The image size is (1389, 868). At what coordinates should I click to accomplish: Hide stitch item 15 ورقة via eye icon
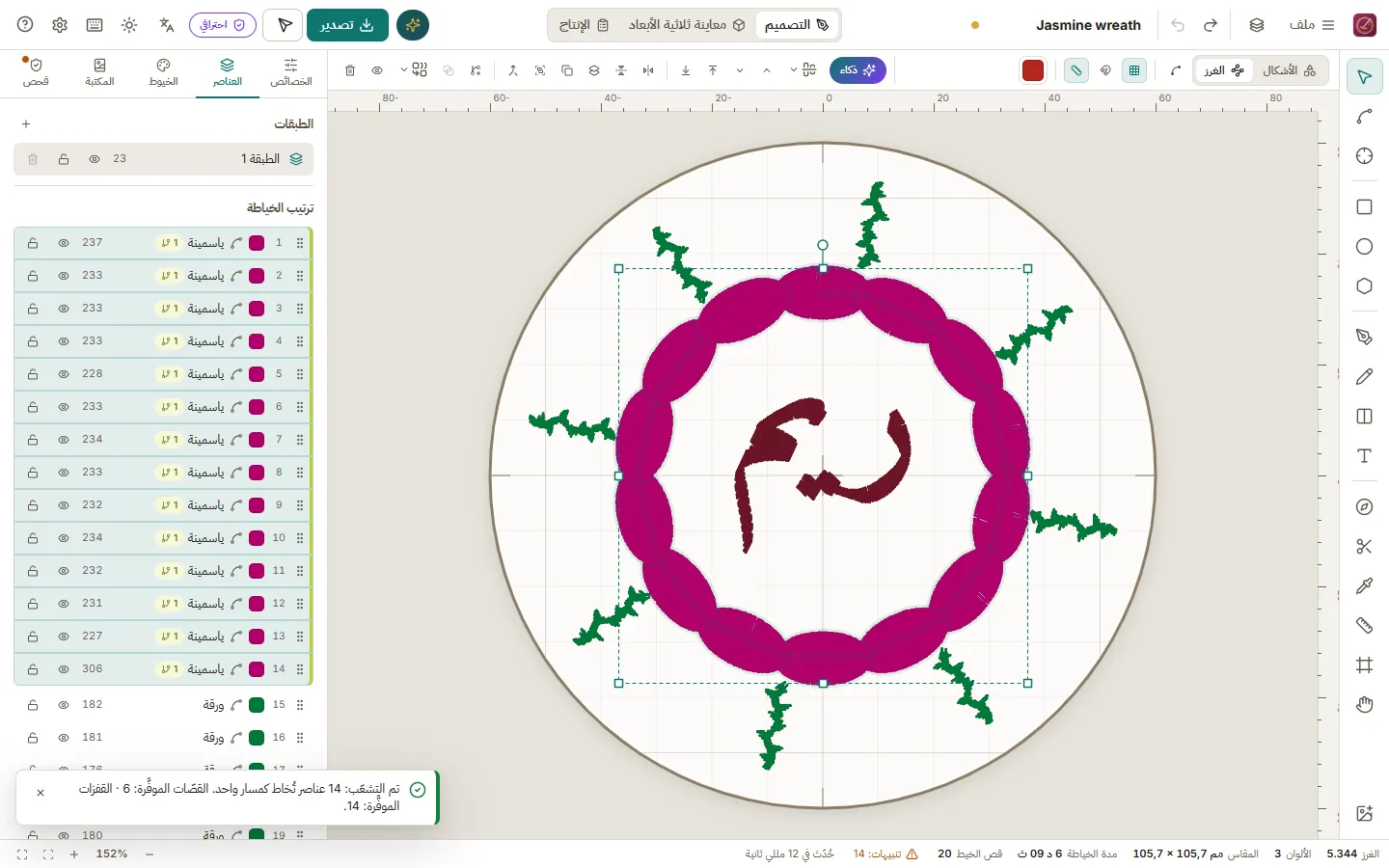[64, 705]
